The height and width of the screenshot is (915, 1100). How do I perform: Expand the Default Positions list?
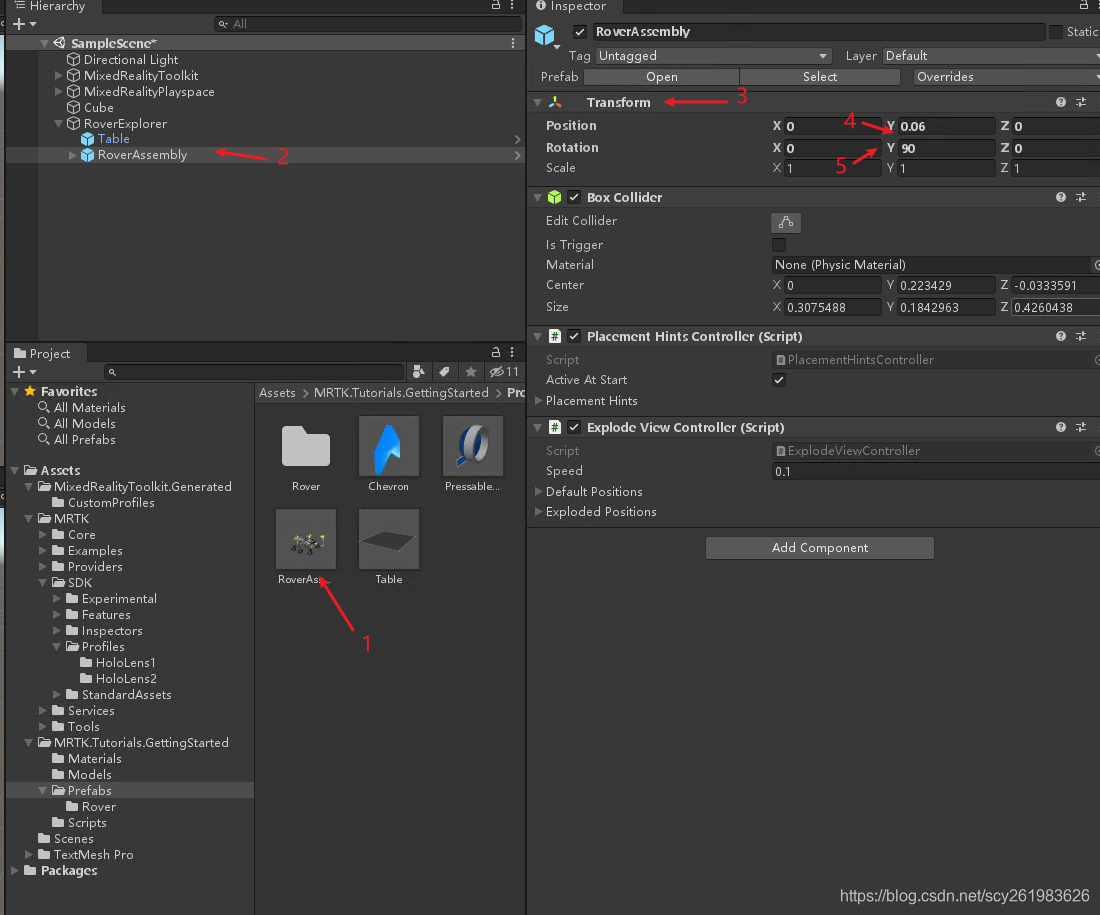(x=539, y=491)
